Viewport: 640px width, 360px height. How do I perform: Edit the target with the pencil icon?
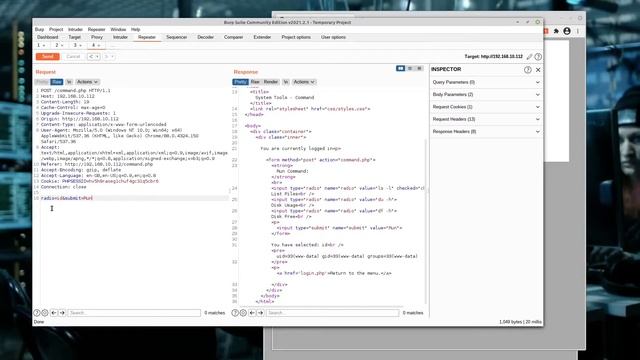(529, 57)
